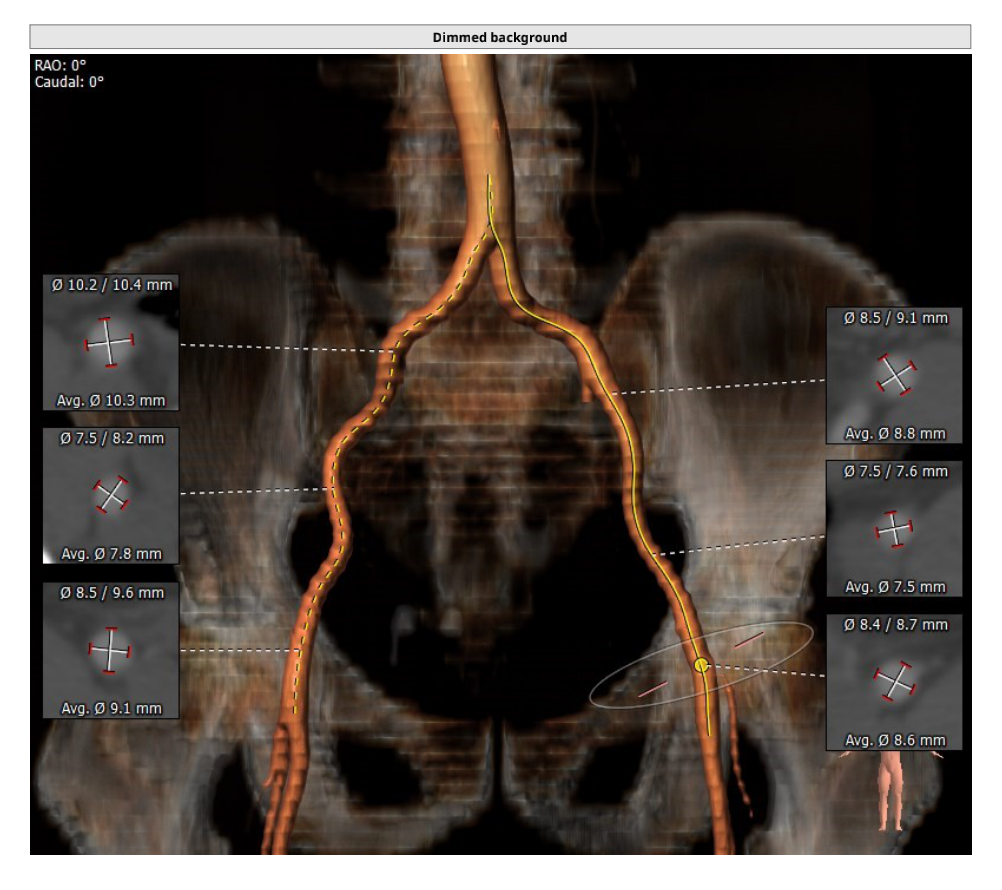Select the Ø 8.4 / 8.7 mm measurement label
Image resolution: width=1002 pixels, height=890 pixels.
click(895, 624)
